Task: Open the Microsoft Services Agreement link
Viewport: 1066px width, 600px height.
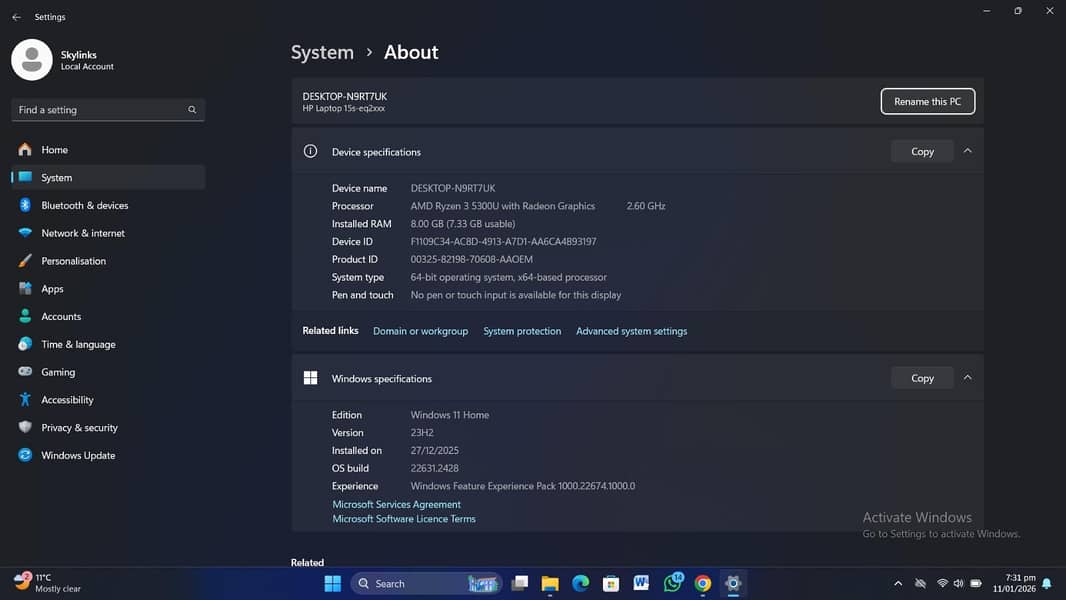Action: tap(396, 505)
